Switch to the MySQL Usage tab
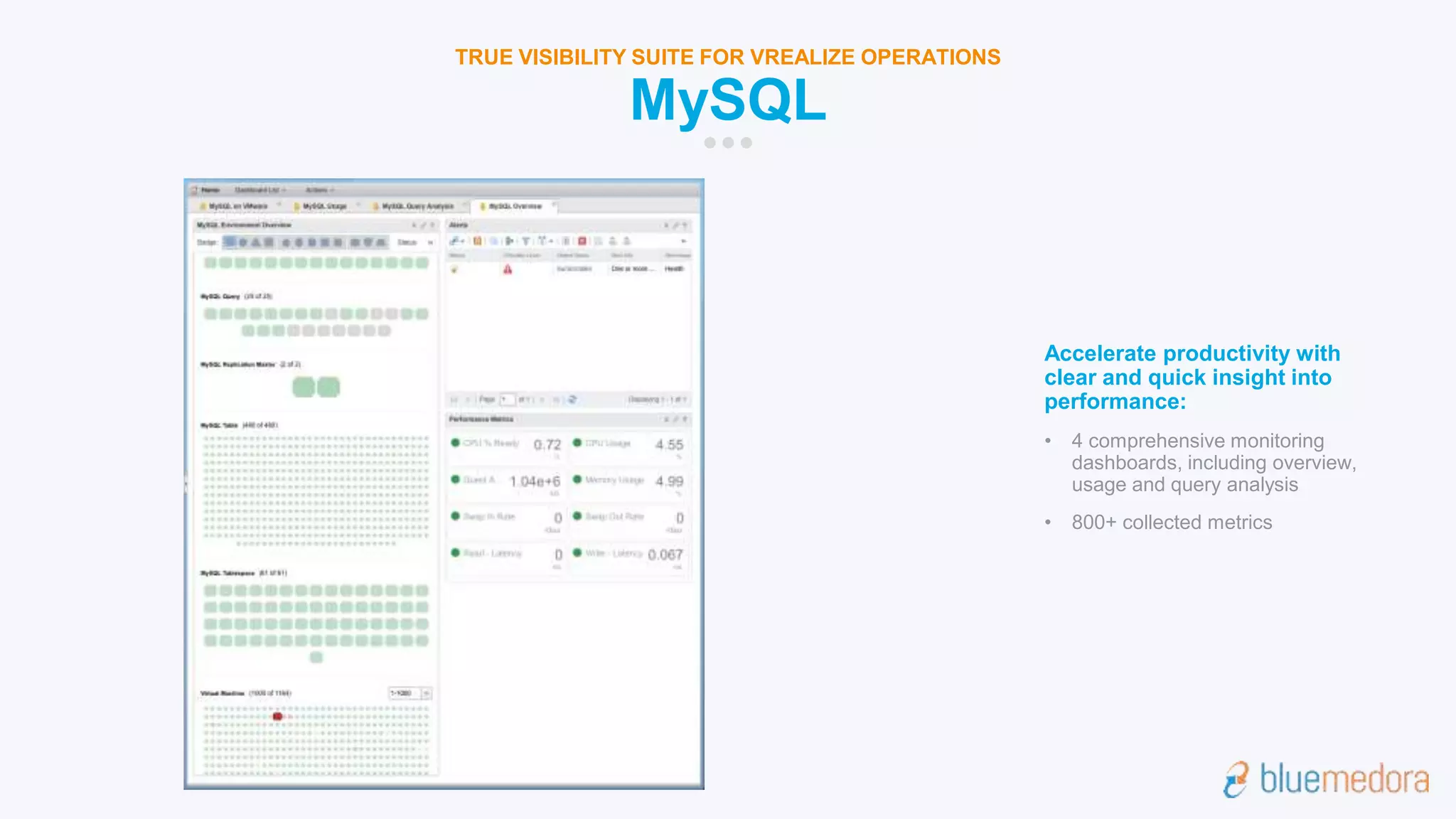 325,206
